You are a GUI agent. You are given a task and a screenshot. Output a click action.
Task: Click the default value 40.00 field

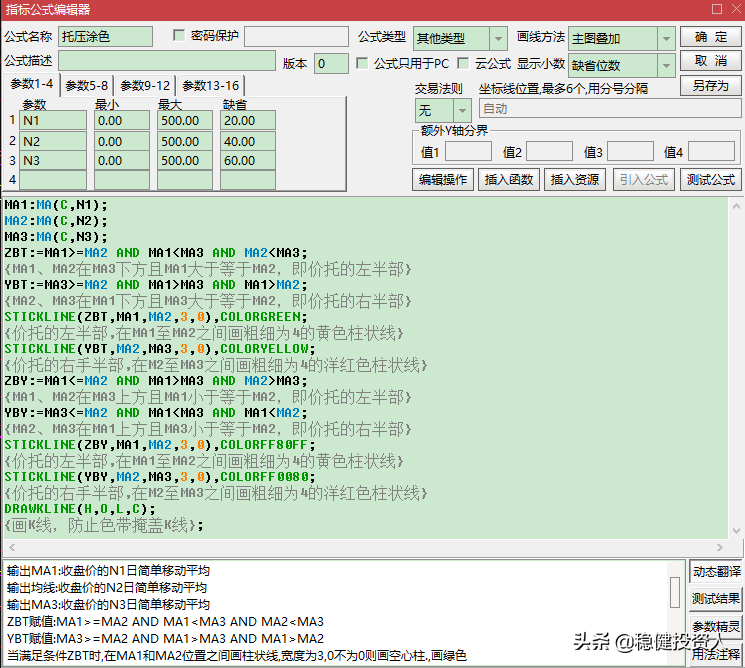tap(248, 142)
